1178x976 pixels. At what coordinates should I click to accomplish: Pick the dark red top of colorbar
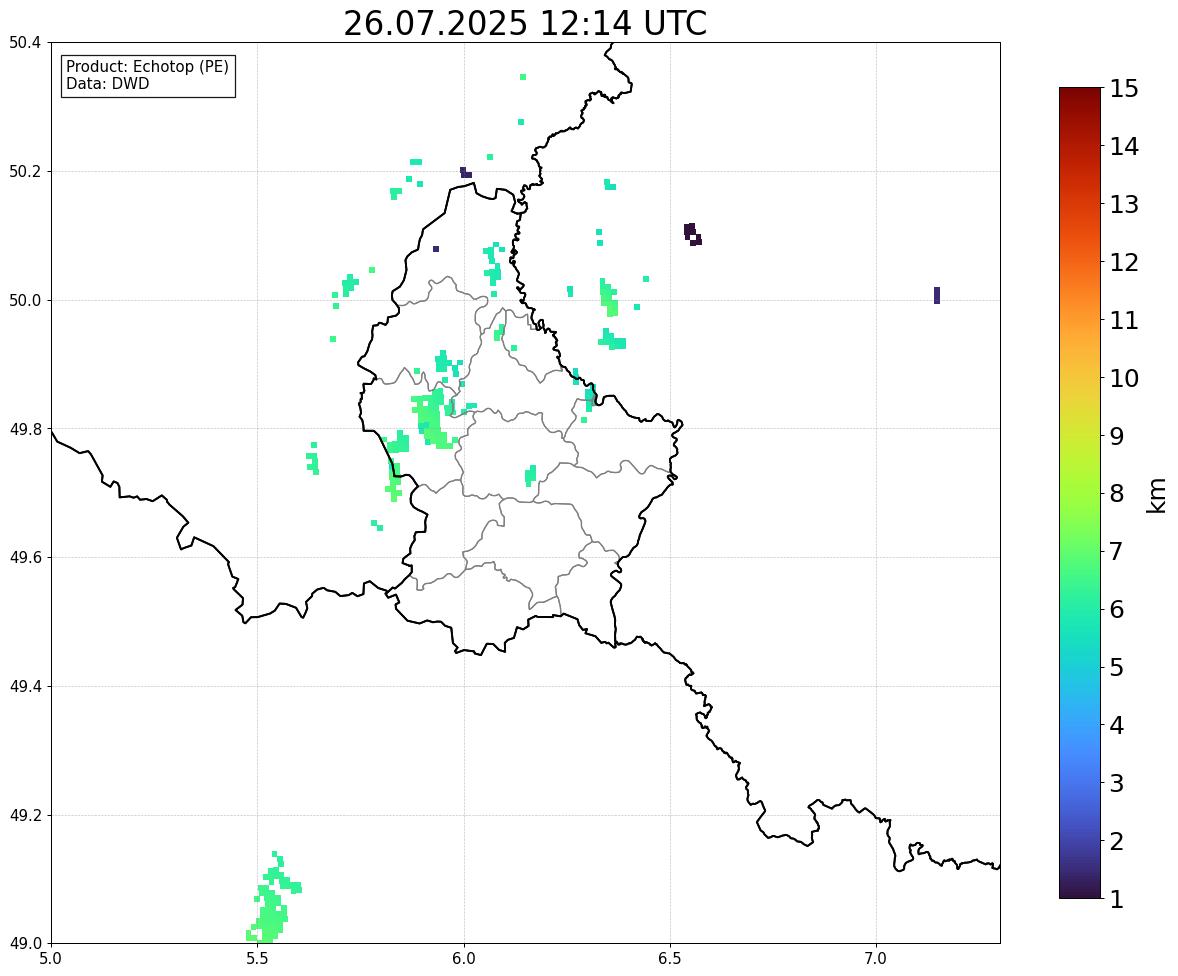tap(1080, 94)
